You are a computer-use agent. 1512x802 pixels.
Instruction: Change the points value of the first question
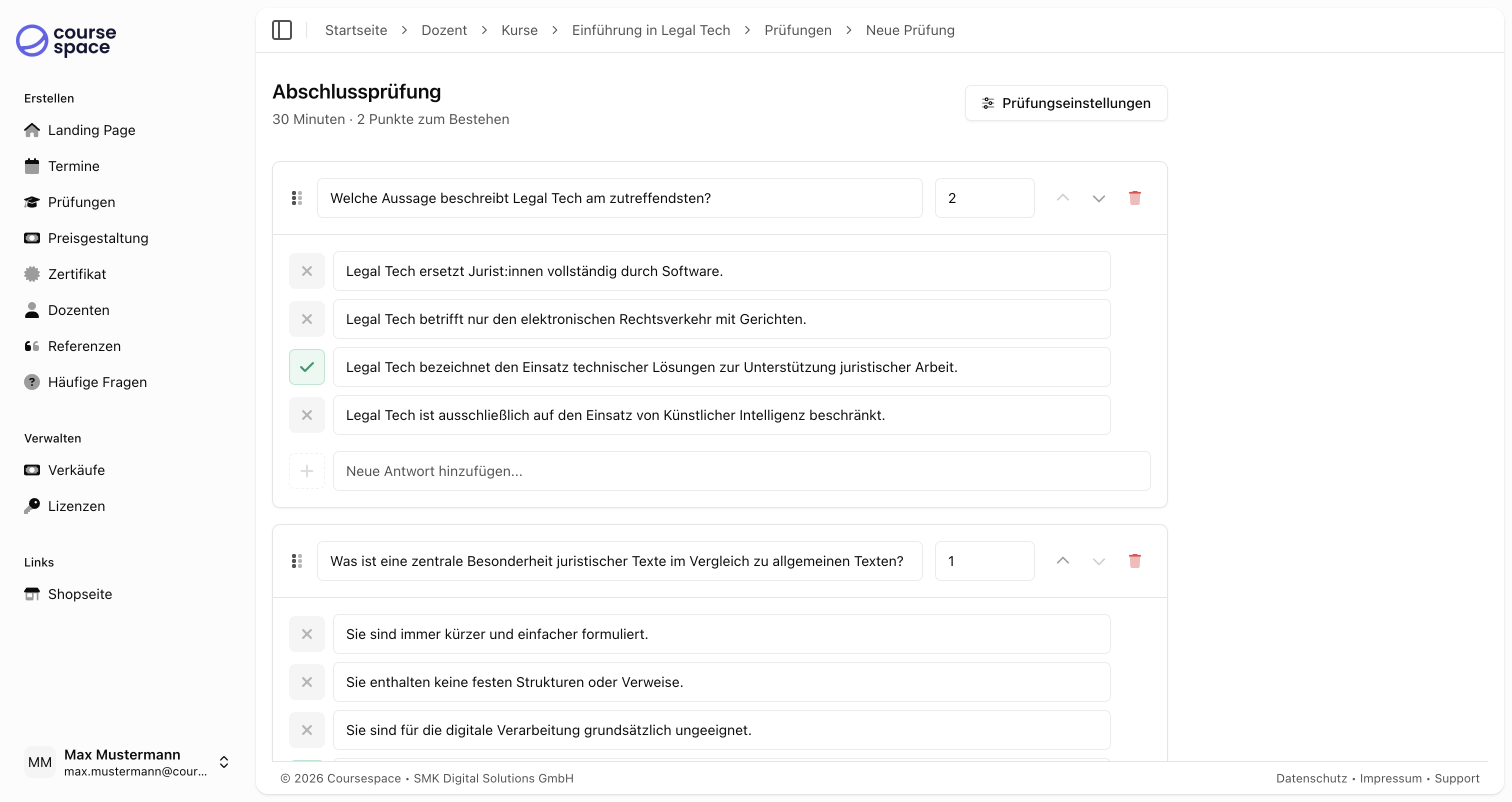pos(984,198)
